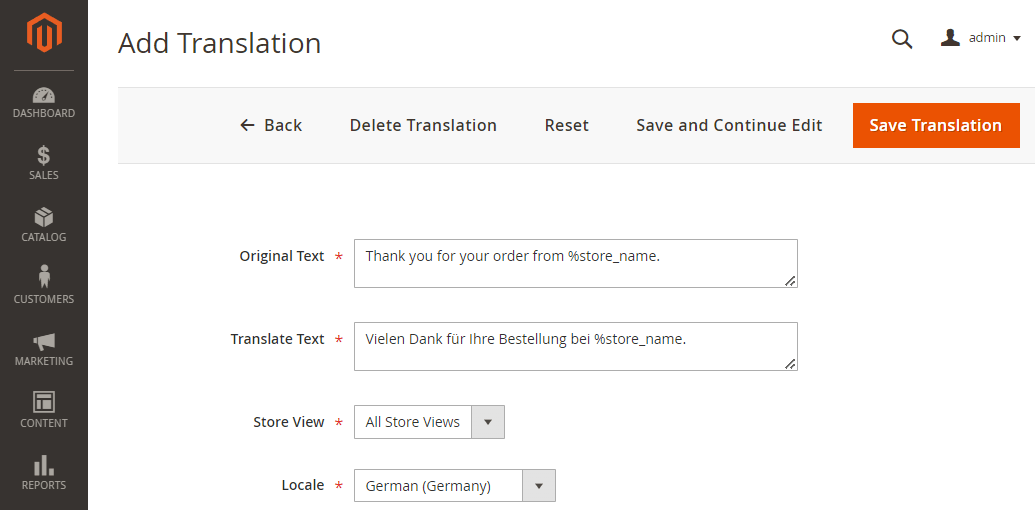This screenshot has height=510, width=1035.
Task: Grab the Translate Text resize handle
Action: coord(790,364)
